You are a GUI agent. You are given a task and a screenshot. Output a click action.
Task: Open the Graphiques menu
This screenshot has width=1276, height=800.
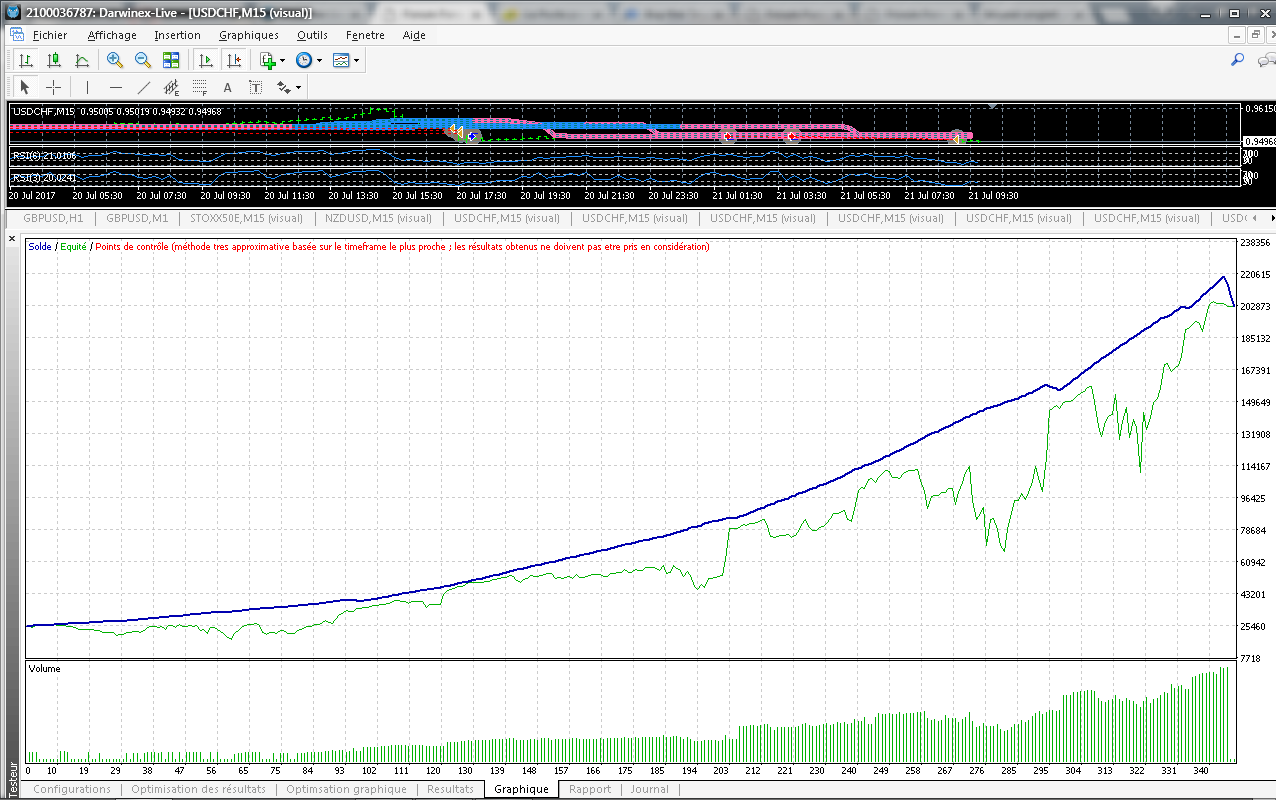click(x=248, y=35)
